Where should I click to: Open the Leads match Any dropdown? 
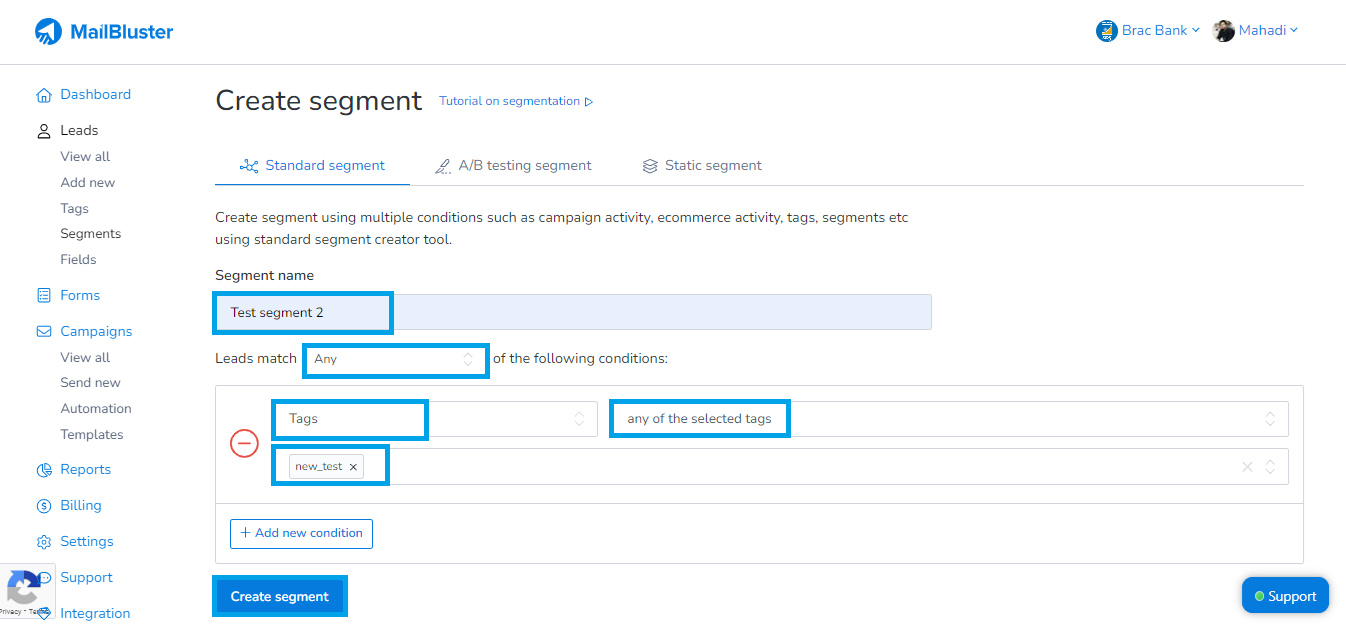click(395, 360)
